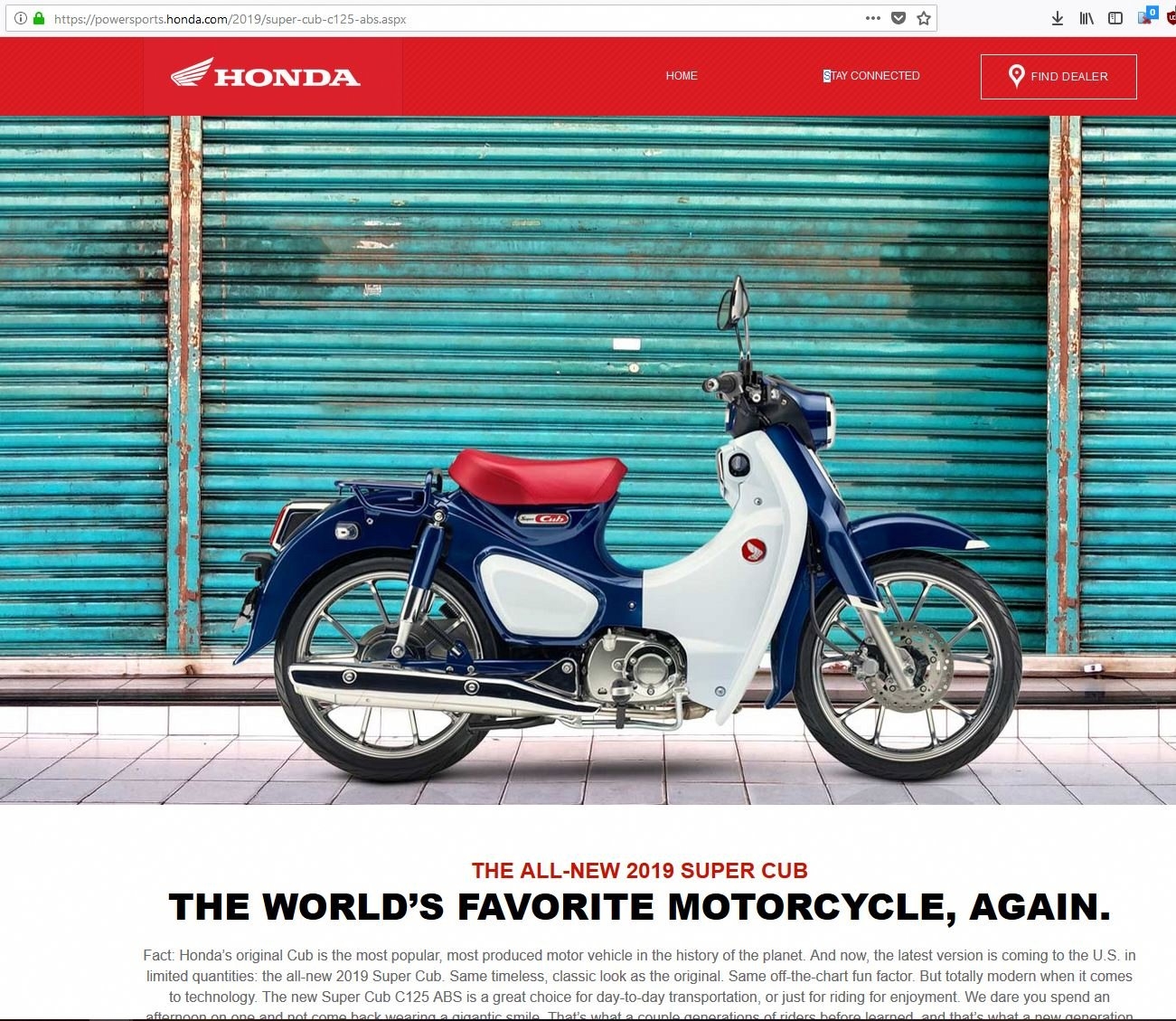Image resolution: width=1176 pixels, height=1021 pixels.
Task: Open the Firefox downloads panel
Action: click(x=1058, y=18)
